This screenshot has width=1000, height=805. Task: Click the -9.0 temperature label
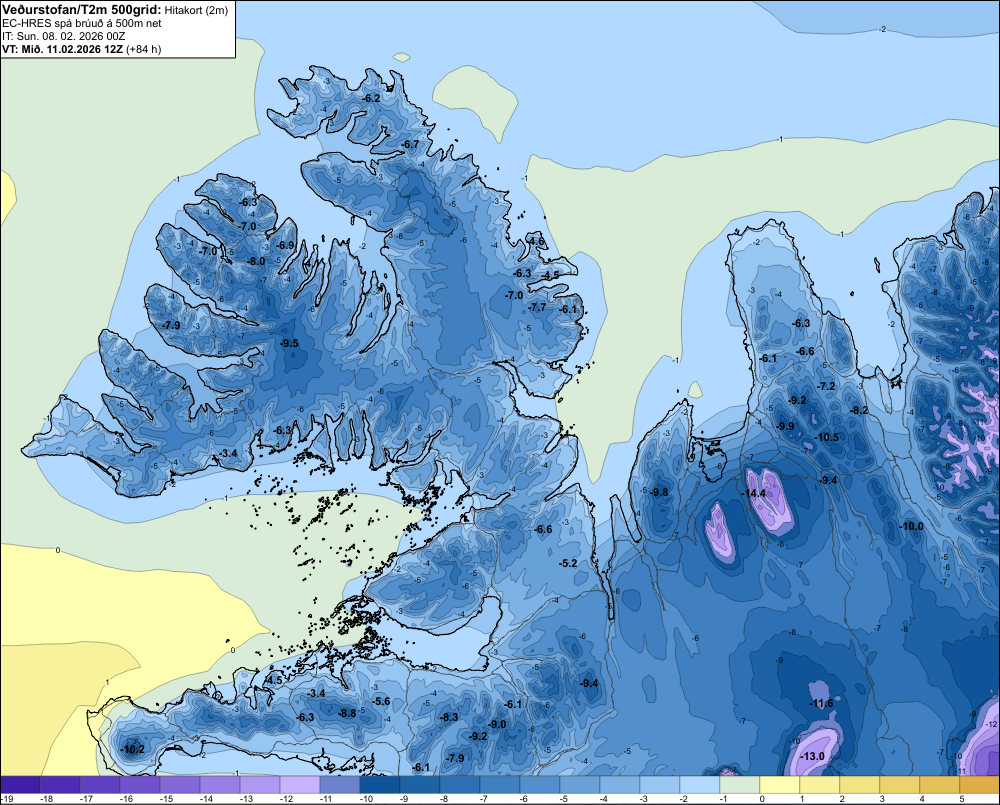click(x=497, y=725)
